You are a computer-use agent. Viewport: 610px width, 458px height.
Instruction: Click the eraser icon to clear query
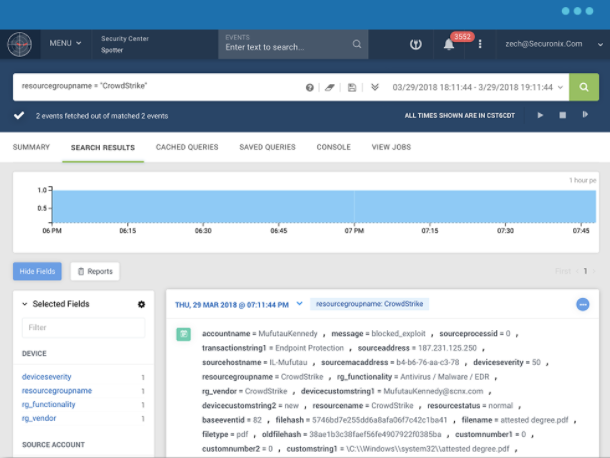331,87
